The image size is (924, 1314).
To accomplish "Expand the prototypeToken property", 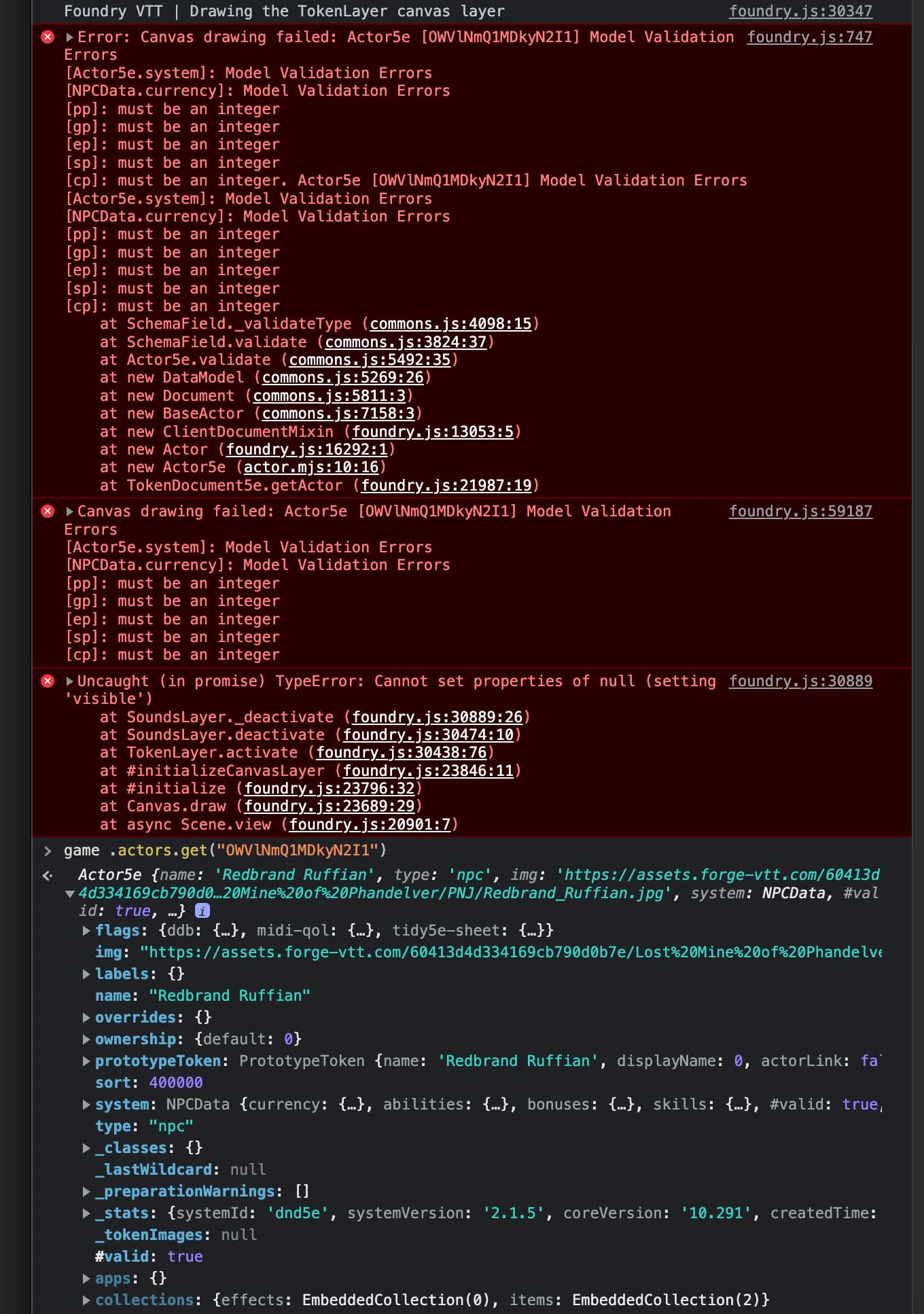I will click(86, 1061).
